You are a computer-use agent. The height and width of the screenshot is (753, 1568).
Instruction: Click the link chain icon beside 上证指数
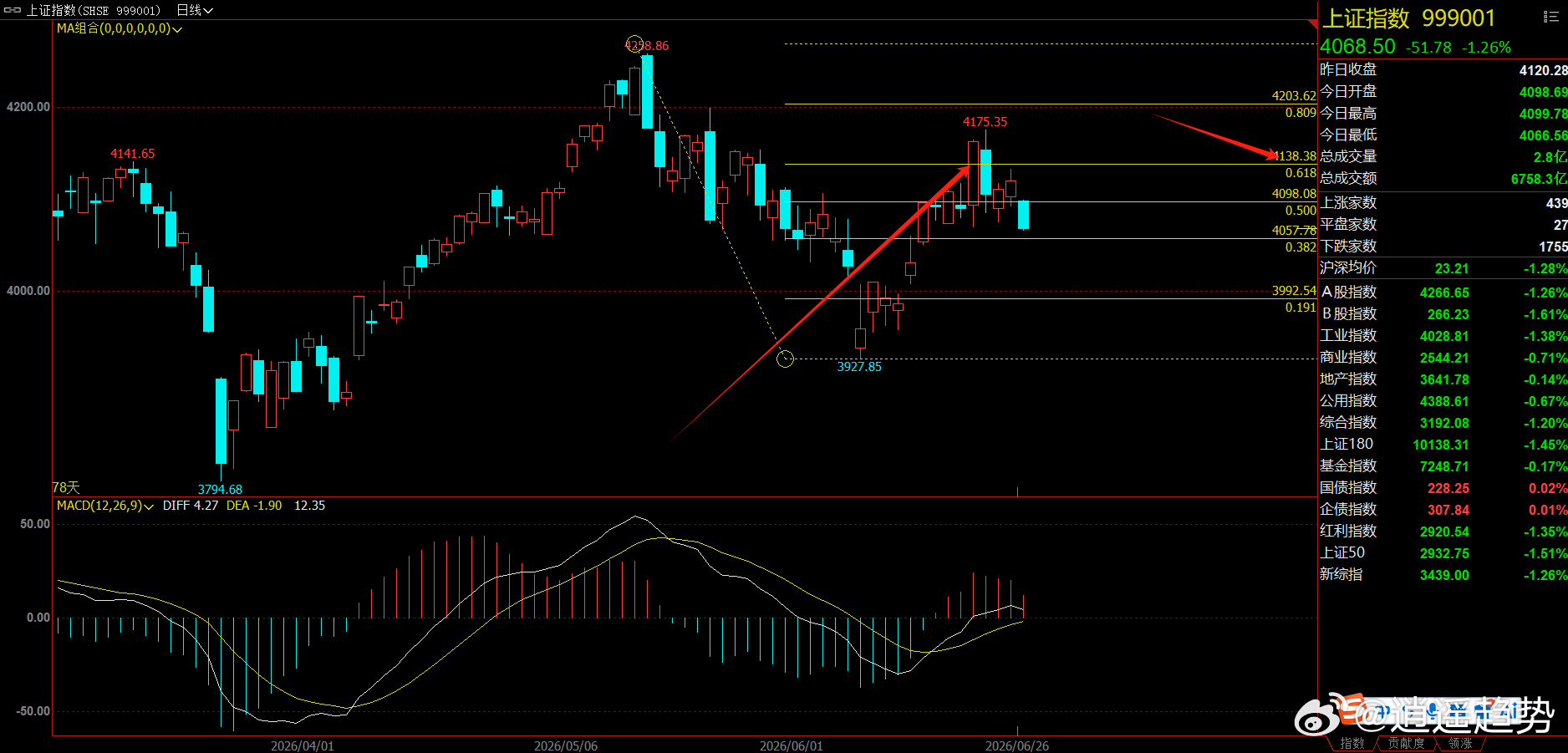(x=13, y=10)
